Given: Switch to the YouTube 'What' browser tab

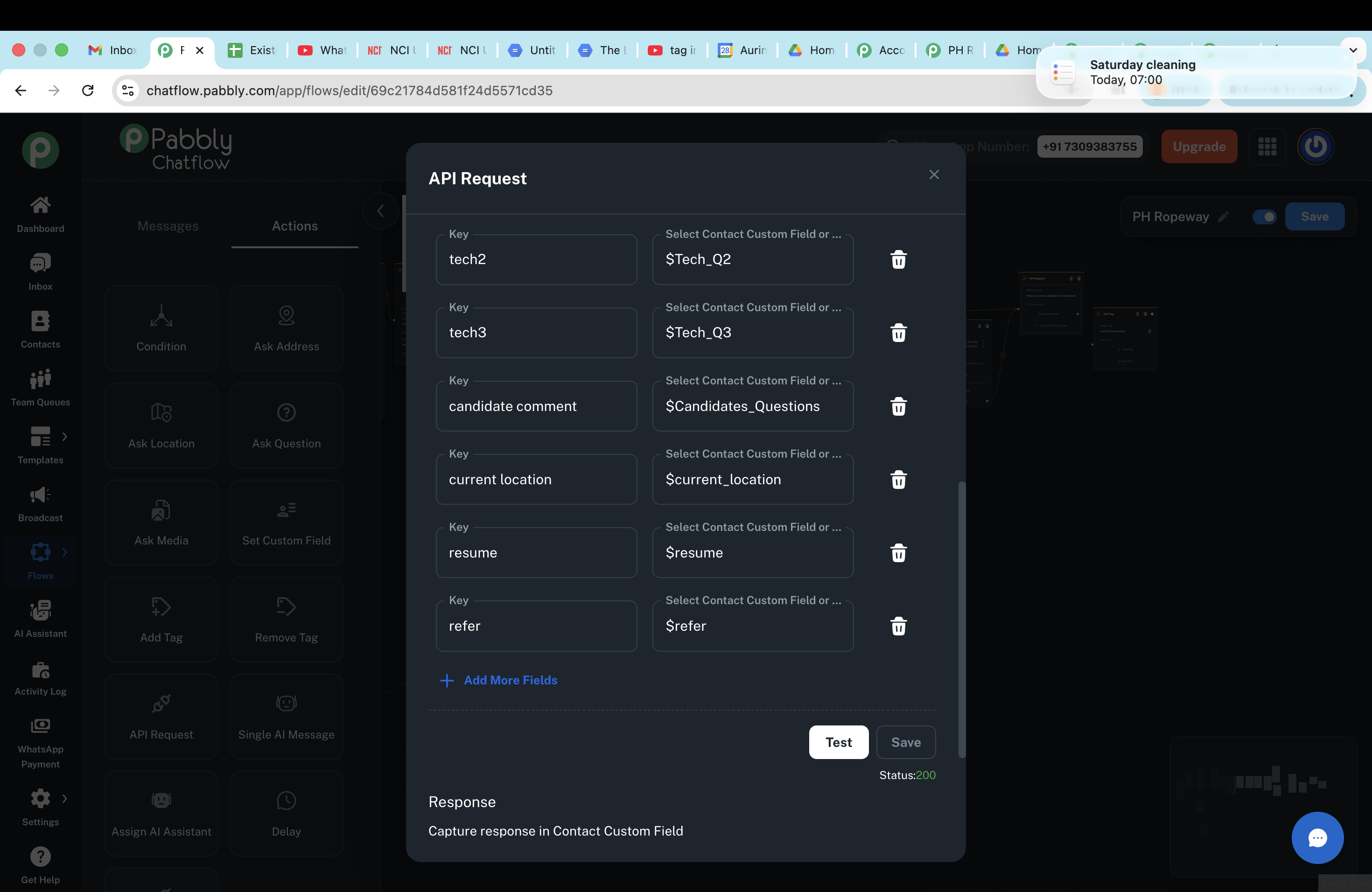Looking at the screenshot, I should click(x=322, y=50).
